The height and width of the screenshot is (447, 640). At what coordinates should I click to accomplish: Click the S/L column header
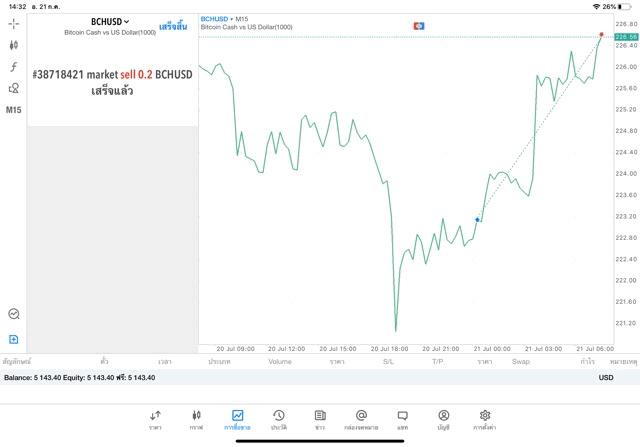(x=388, y=361)
